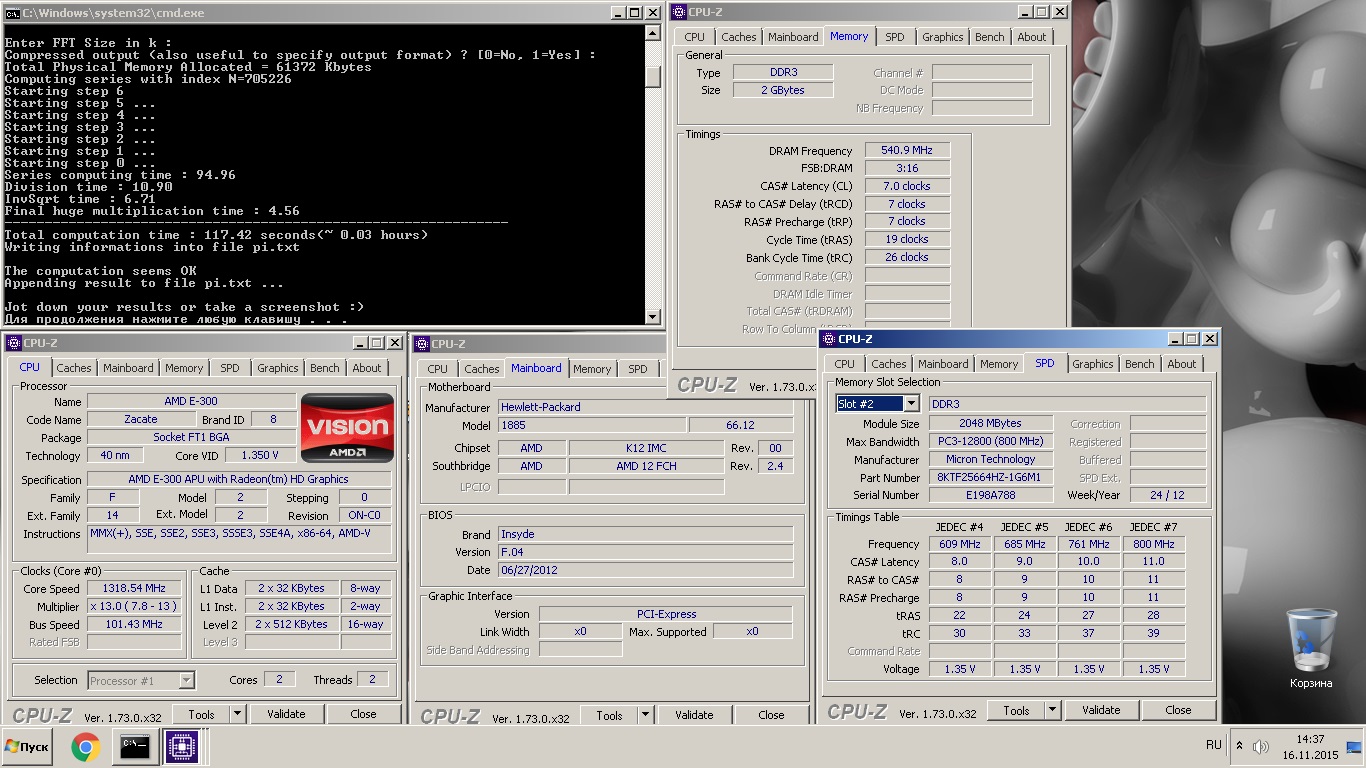The image size is (1366, 768).
Task: Open the About tab in the Memory window
Action: tap(1032, 37)
